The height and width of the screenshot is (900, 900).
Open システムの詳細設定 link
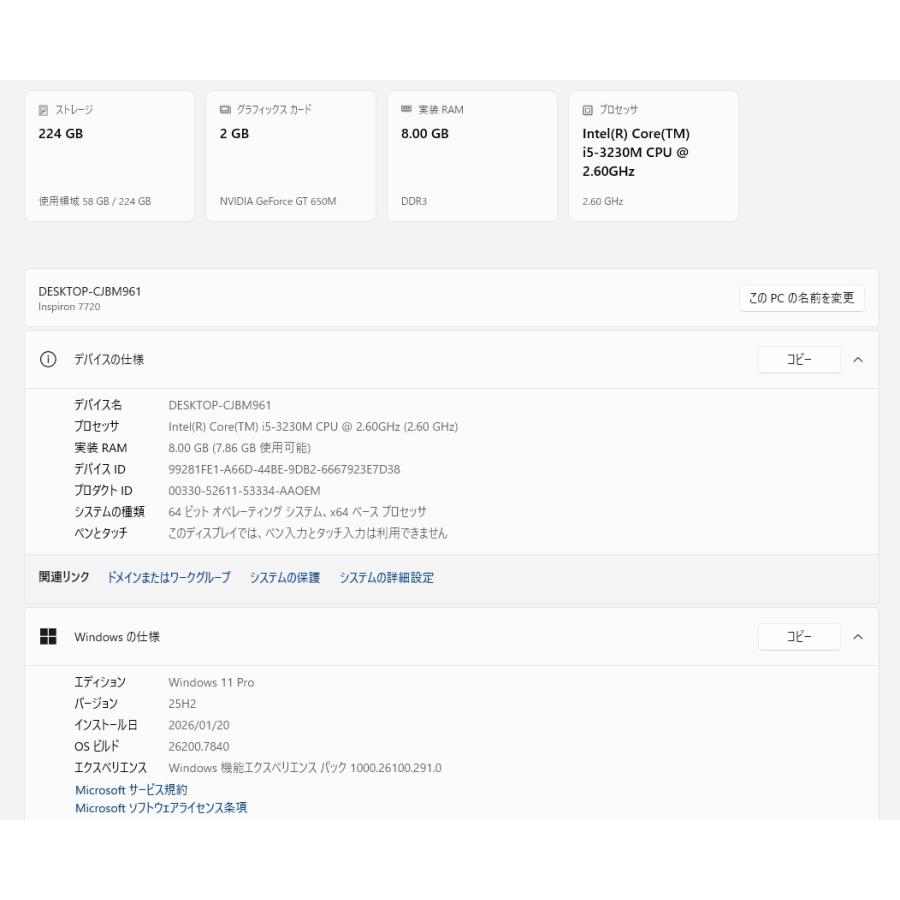(x=386, y=577)
